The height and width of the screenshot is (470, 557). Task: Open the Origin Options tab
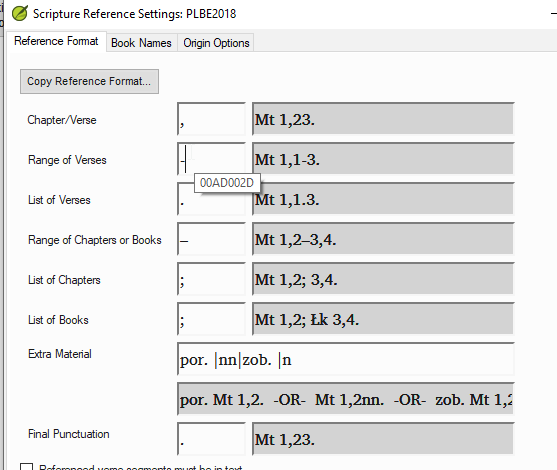[216, 43]
